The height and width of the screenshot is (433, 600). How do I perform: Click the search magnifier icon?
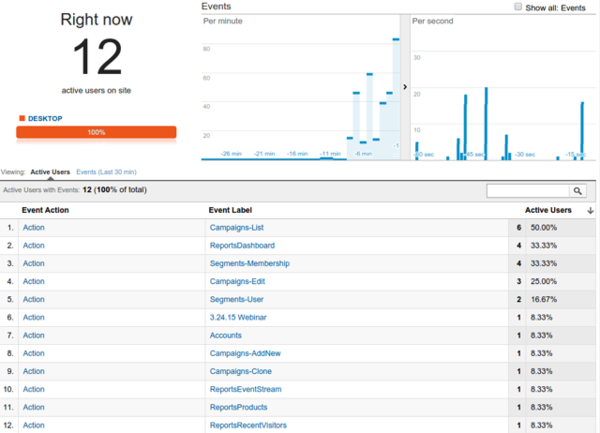(577, 190)
